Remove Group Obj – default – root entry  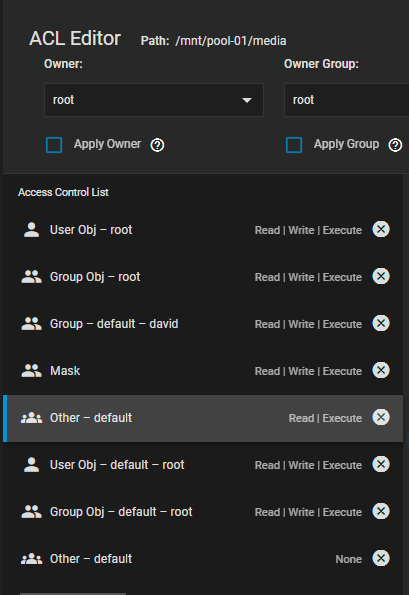tap(381, 511)
